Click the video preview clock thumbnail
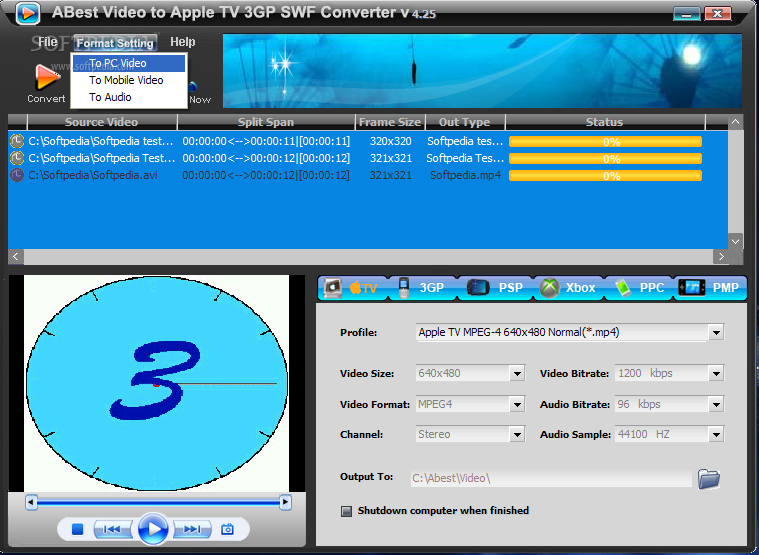This screenshot has width=759, height=555. tap(156, 383)
